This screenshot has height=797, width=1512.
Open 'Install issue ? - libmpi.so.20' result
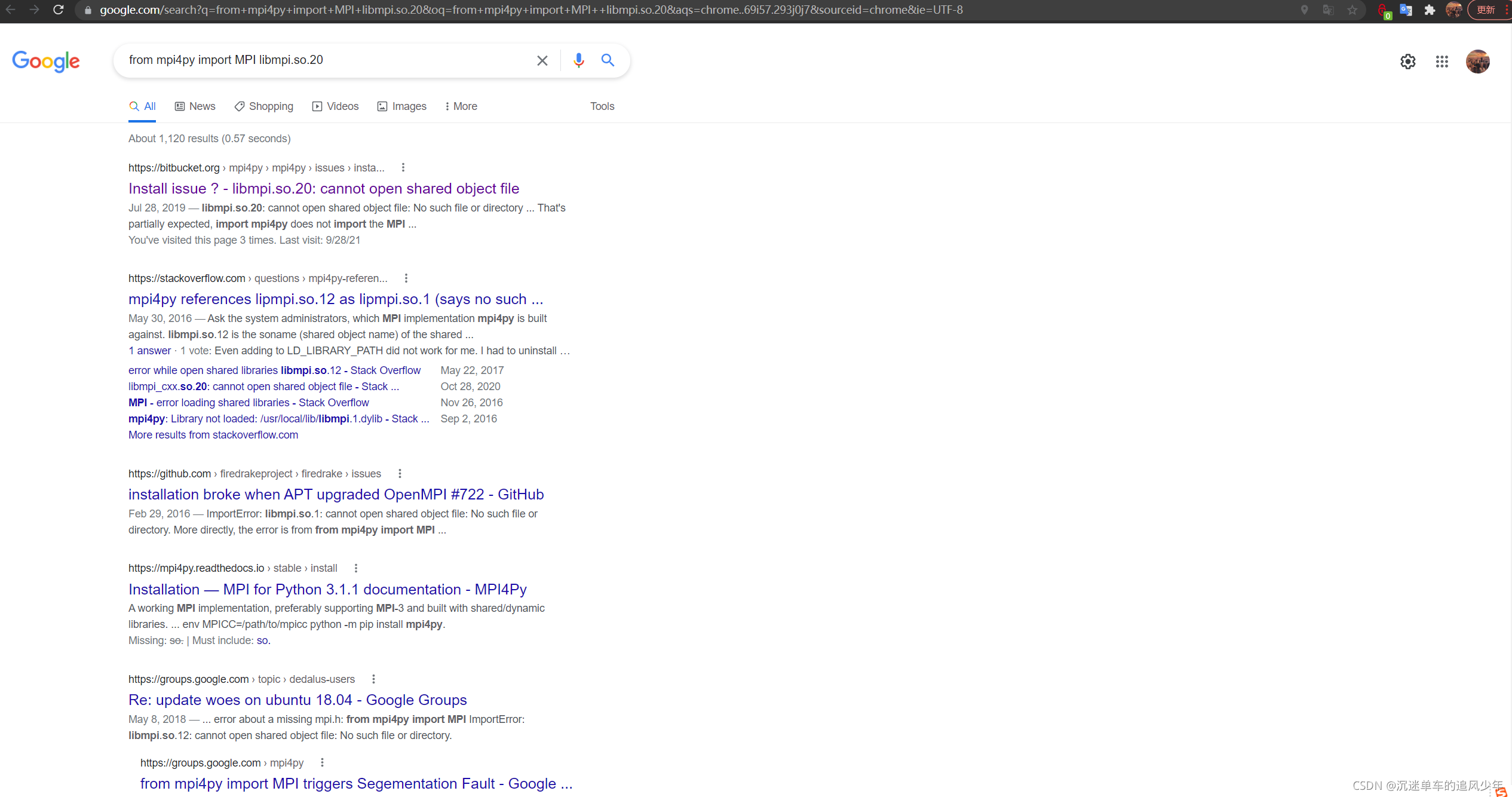[323, 189]
